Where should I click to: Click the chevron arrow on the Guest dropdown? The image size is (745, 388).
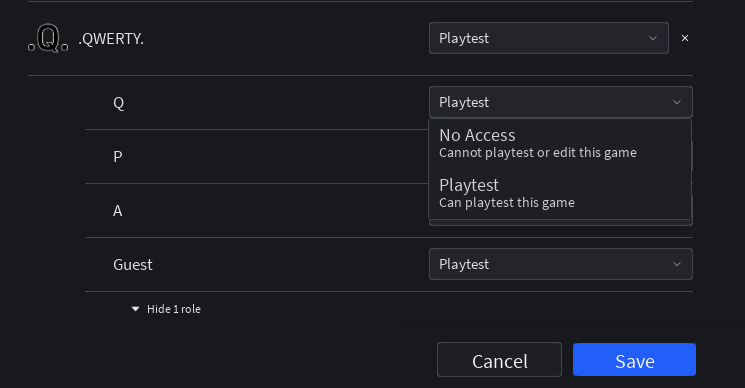click(x=677, y=264)
